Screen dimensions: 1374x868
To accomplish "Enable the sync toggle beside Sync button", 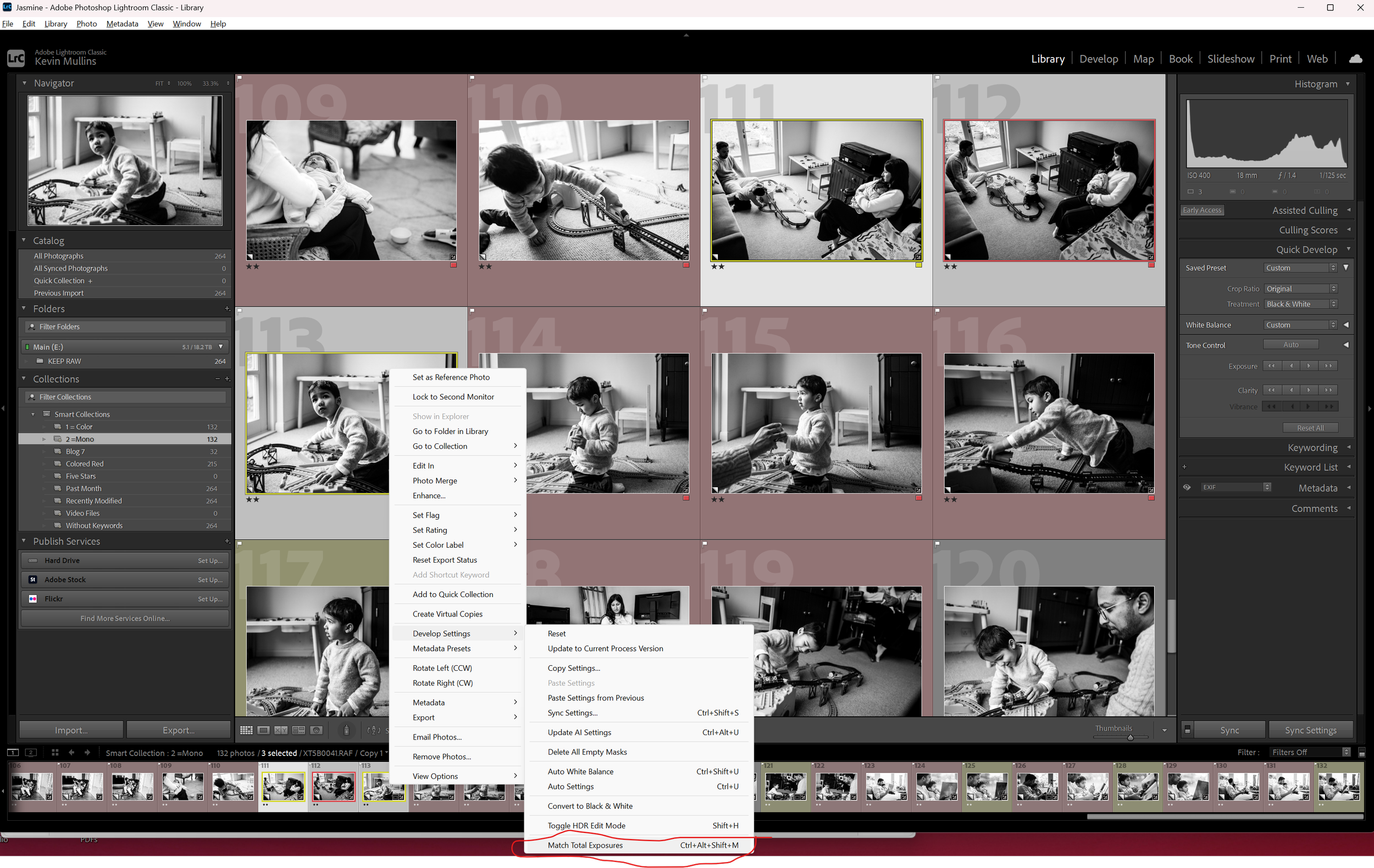I will (x=1188, y=730).
